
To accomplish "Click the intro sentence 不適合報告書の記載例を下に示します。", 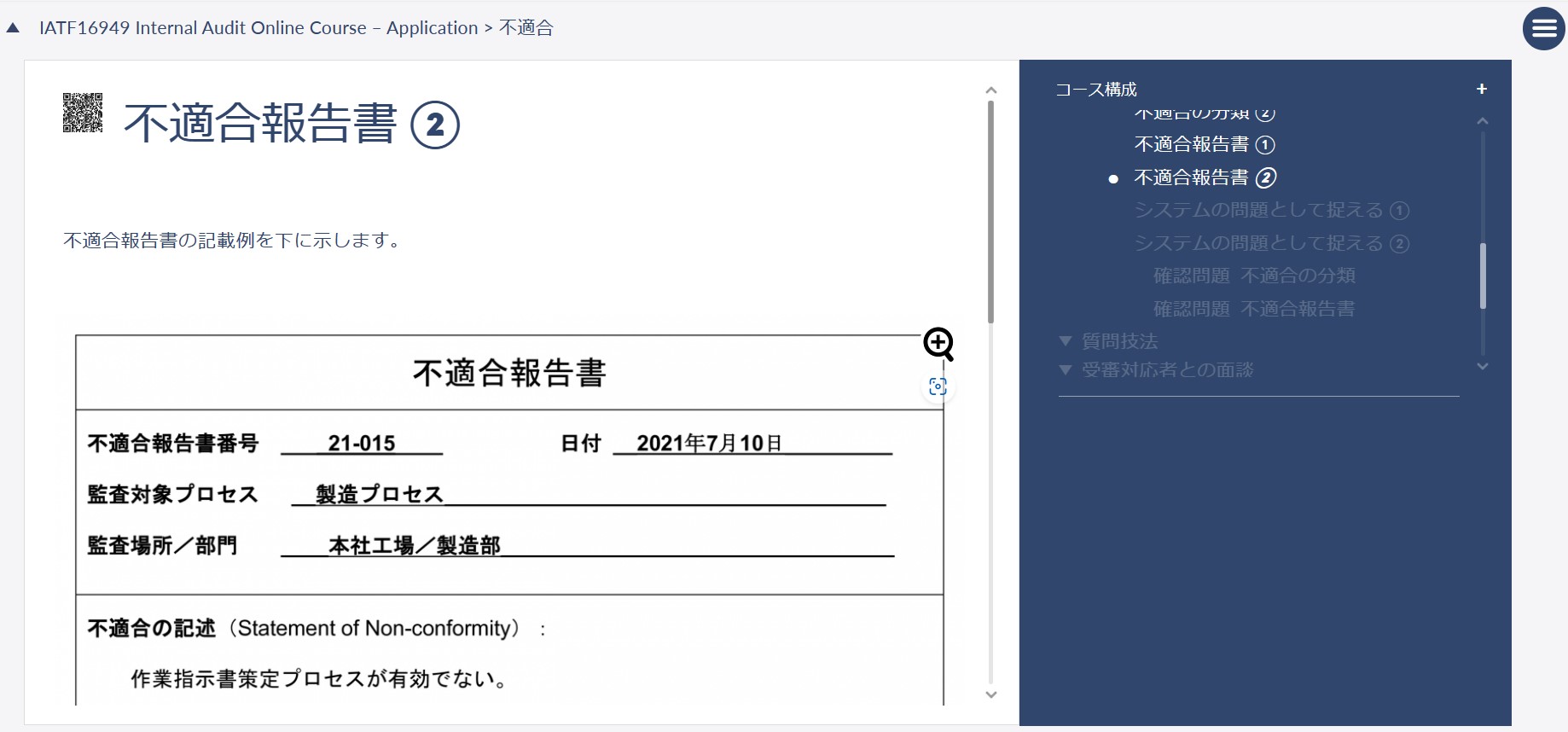I will [232, 241].
